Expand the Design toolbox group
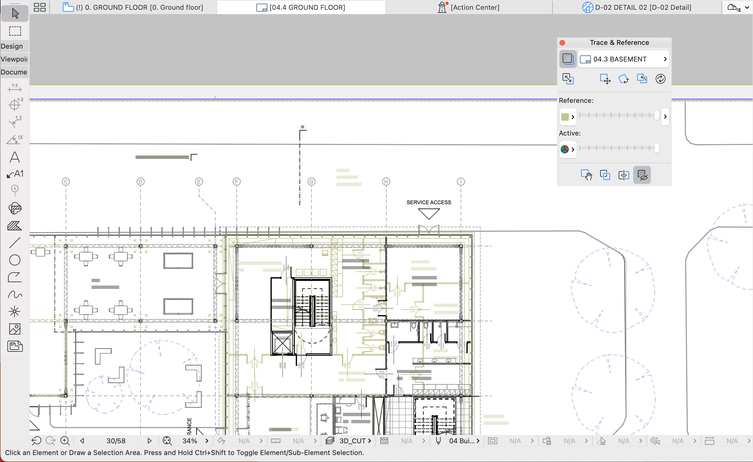The image size is (753, 462). click(x=12, y=46)
